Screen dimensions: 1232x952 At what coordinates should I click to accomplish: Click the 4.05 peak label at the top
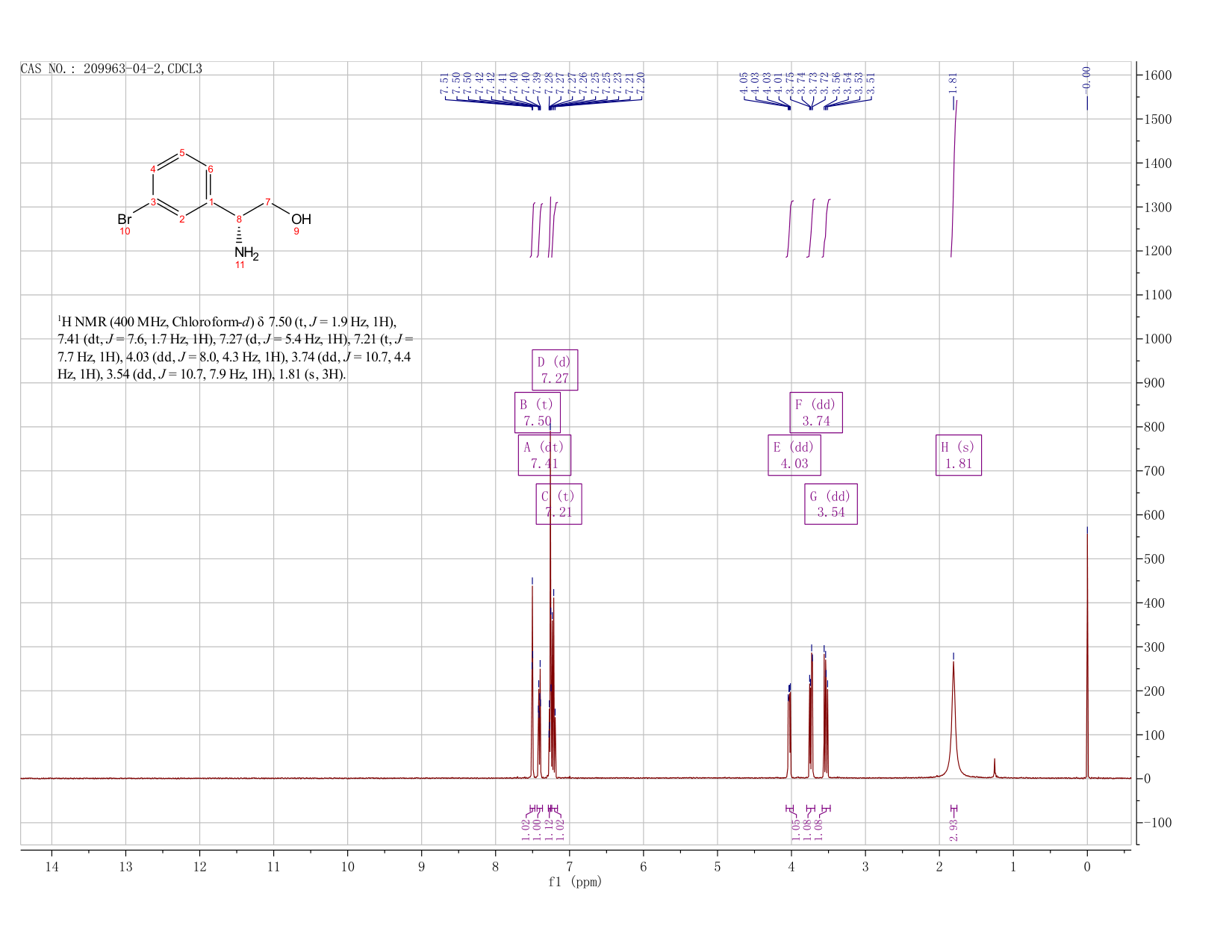(744, 82)
